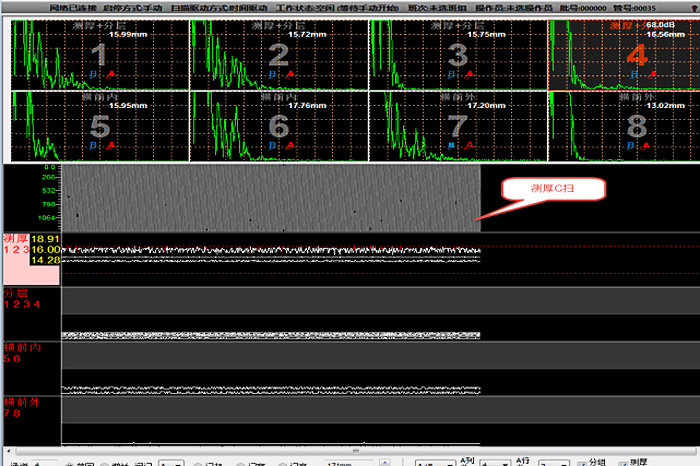Click the red A gate marker in channel 3

(x=468, y=74)
